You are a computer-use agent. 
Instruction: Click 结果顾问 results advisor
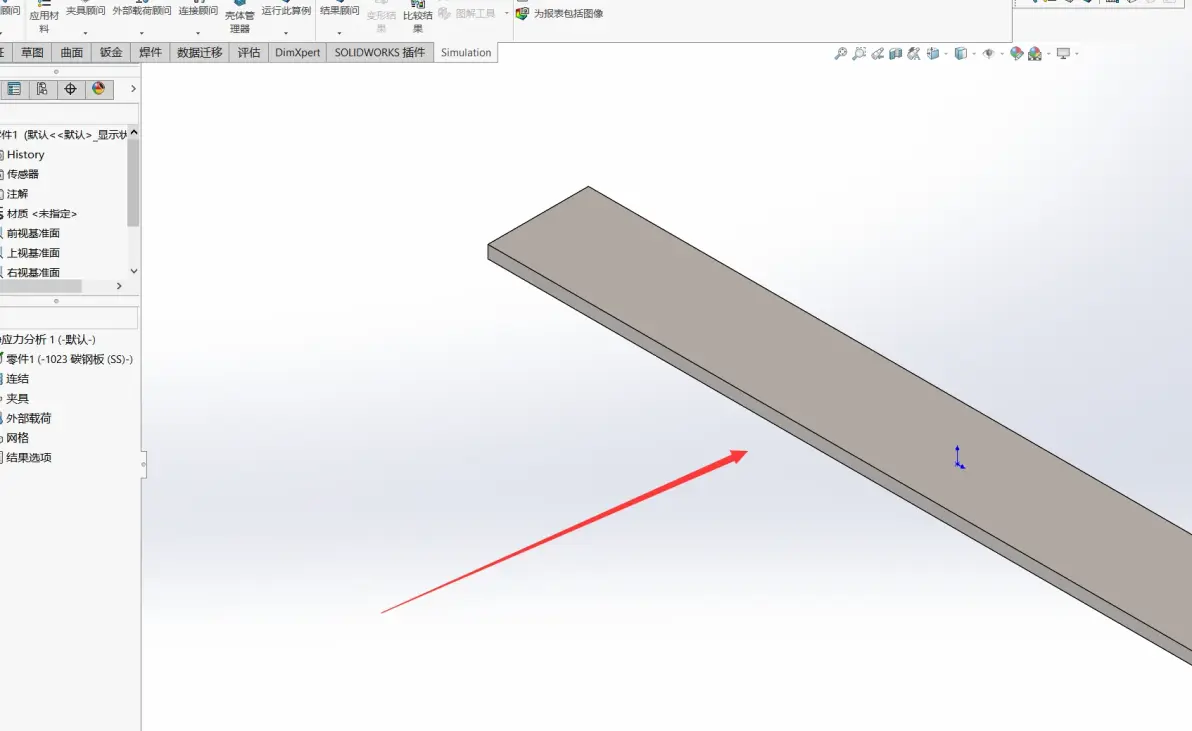tap(340, 10)
